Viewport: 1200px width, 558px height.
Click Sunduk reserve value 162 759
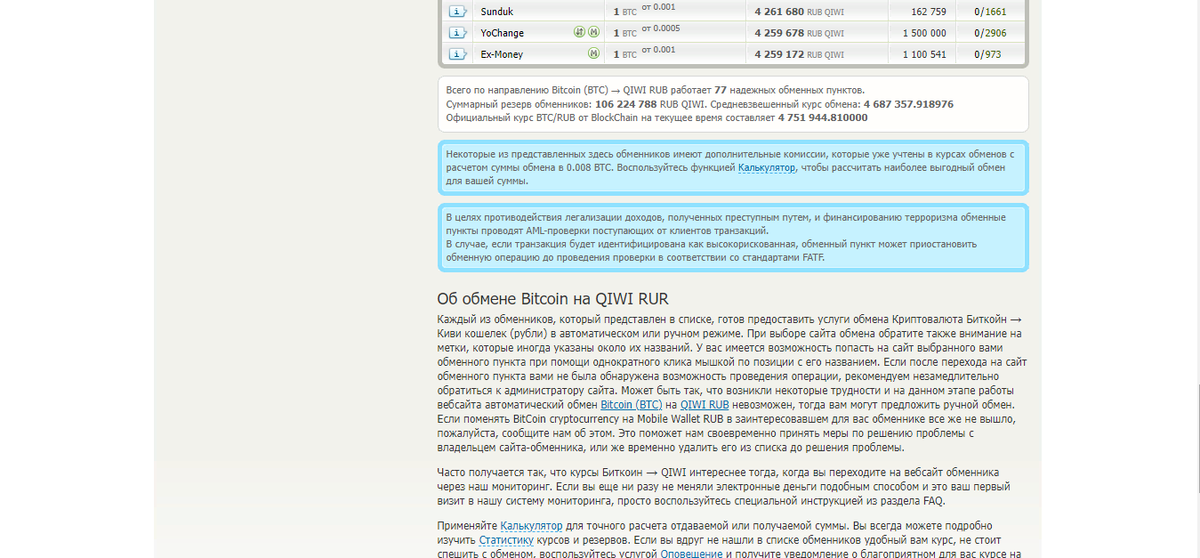pos(929,12)
